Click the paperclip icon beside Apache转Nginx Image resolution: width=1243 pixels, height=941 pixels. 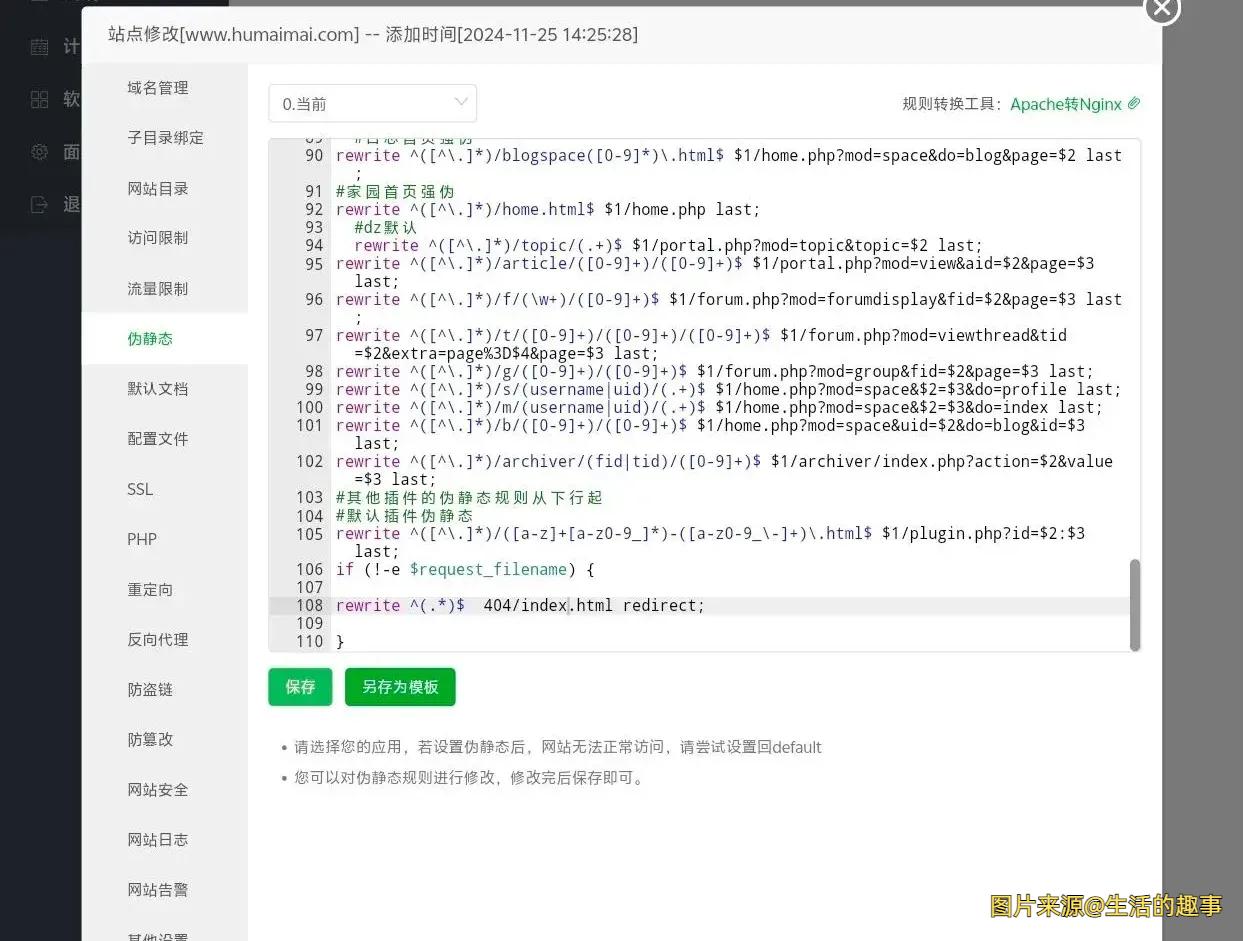tap(1134, 103)
